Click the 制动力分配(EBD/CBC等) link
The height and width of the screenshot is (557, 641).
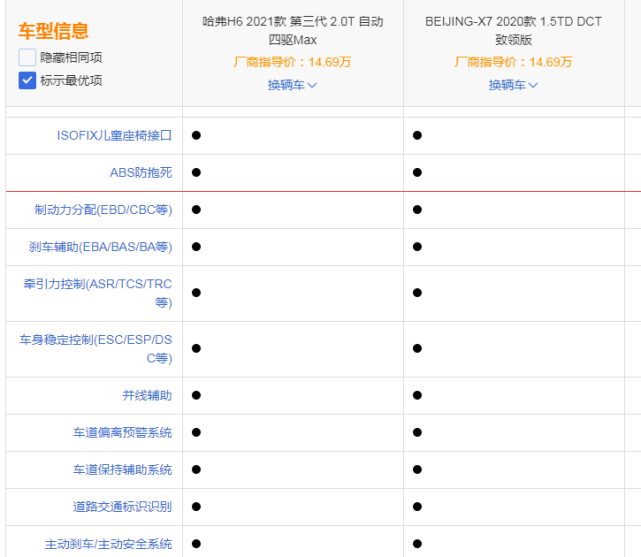coord(103,210)
